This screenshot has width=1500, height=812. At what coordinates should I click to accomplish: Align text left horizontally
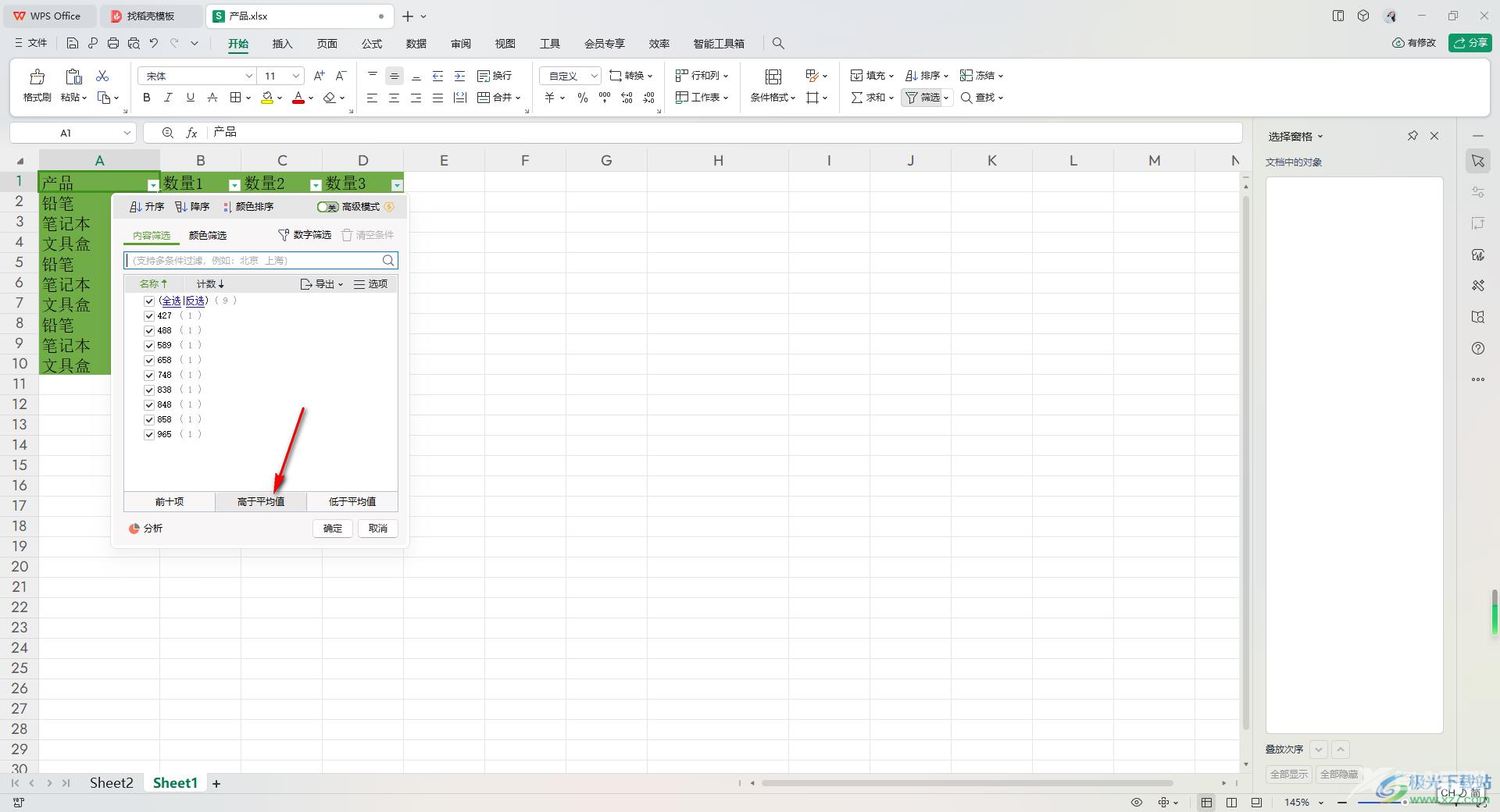(x=373, y=98)
